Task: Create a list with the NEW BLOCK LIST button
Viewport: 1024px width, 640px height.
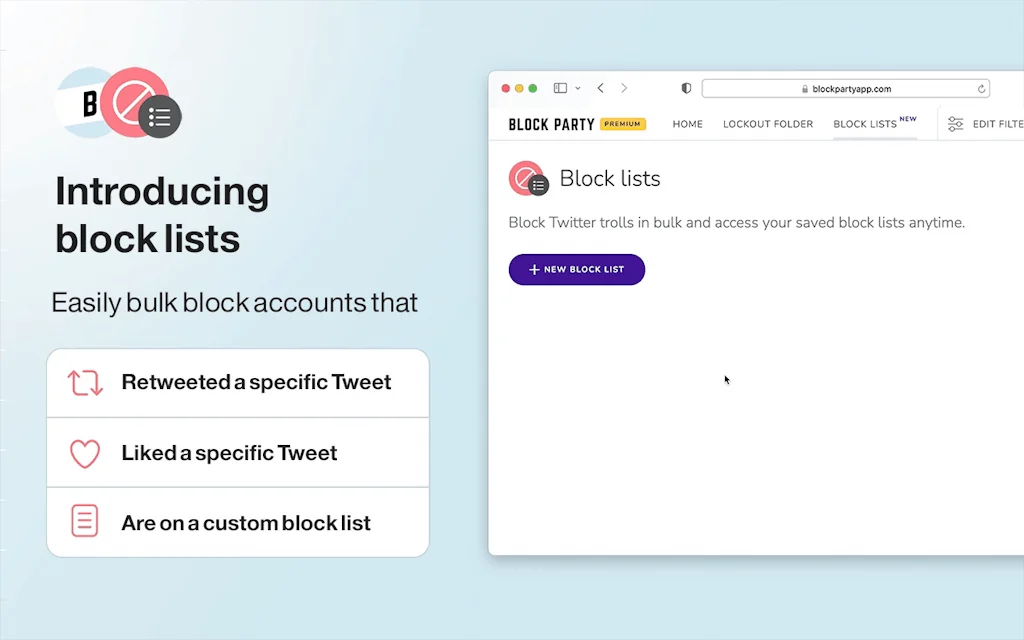Action: coord(577,269)
